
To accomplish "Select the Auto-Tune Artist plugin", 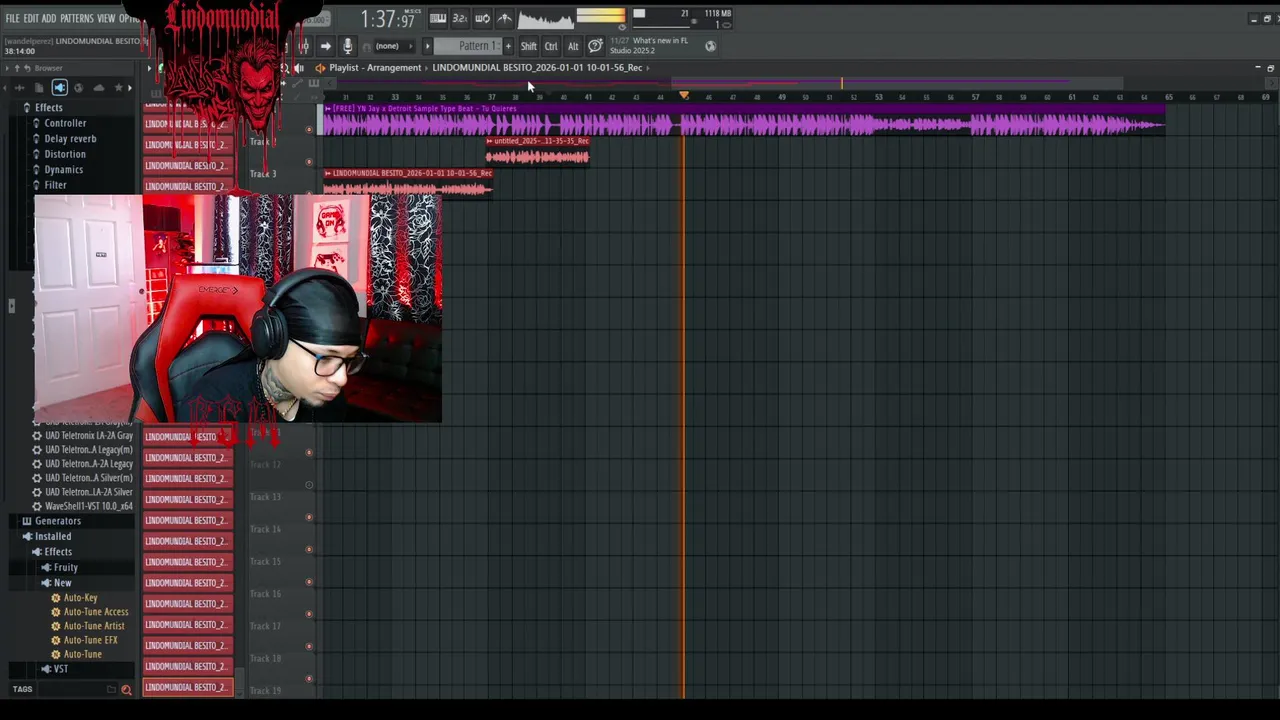I will (x=93, y=626).
